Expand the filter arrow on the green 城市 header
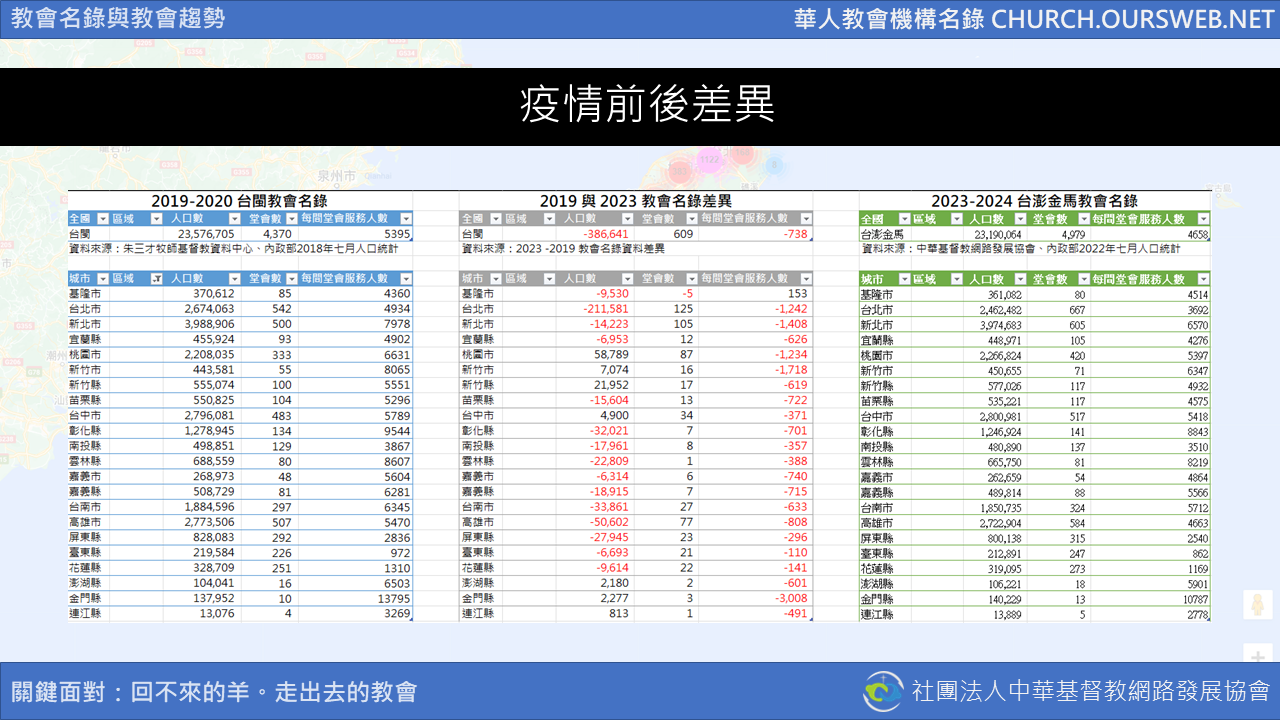The image size is (1280, 720). [x=903, y=279]
